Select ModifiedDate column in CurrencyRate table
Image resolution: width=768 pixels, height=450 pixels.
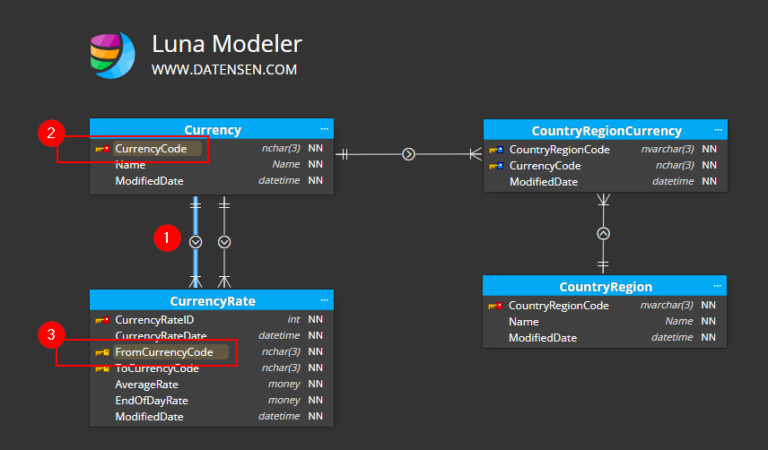click(212, 417)
